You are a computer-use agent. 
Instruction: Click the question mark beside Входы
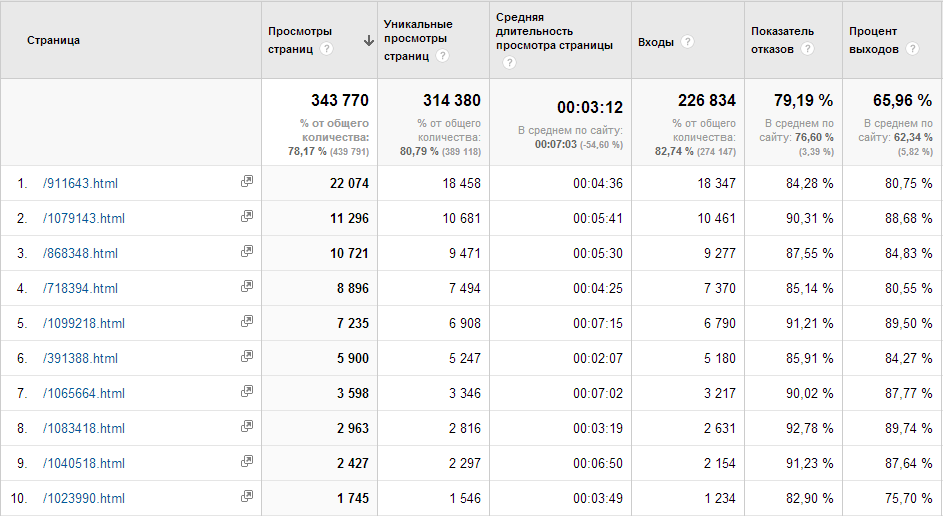(688, 42)
